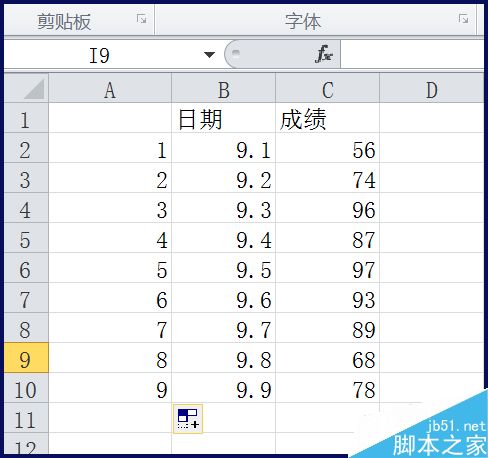Select highlighted row 9 header
Screen dimensions: 488x458
tap(26, 358)
